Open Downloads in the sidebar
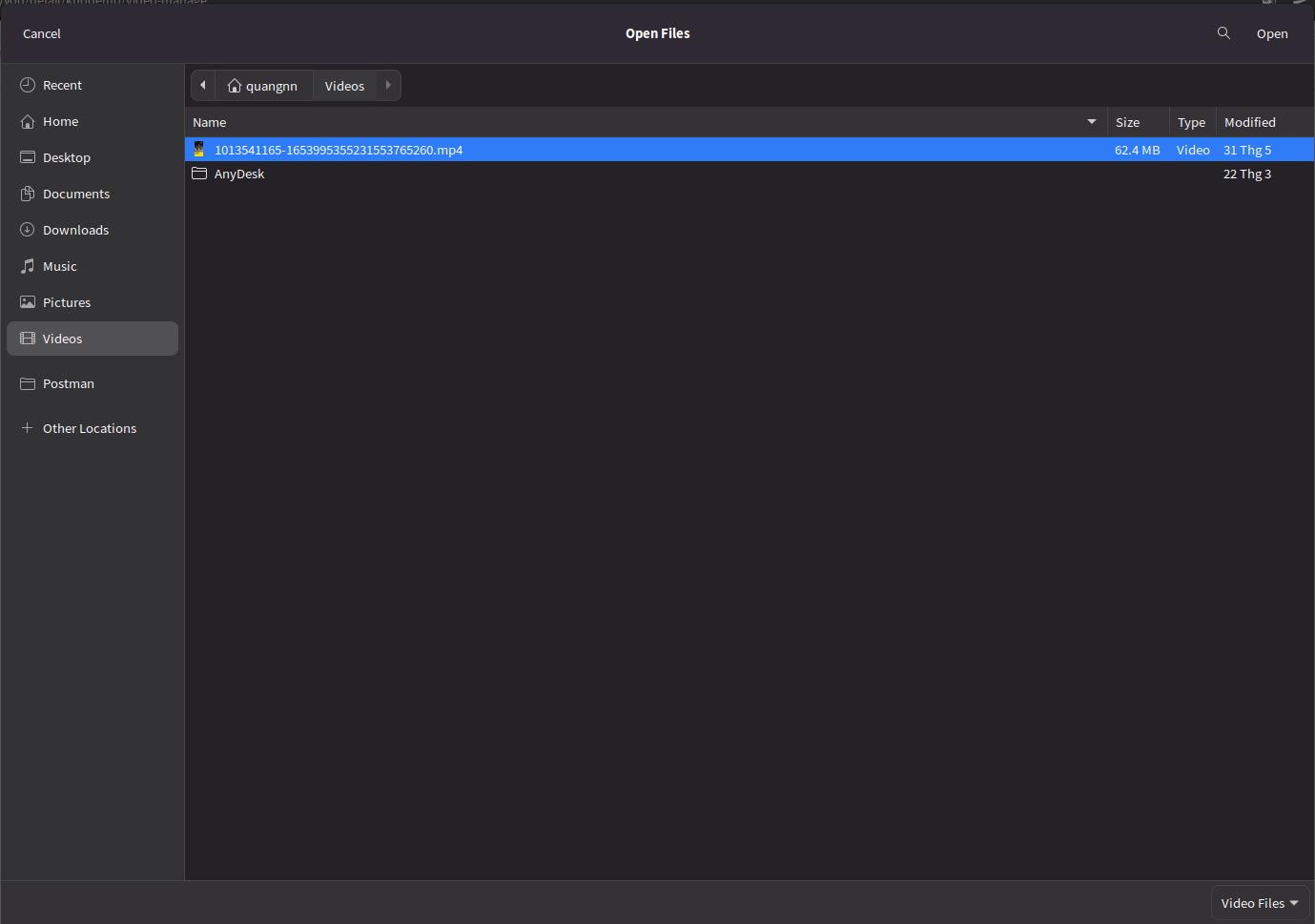This screenshot has height=924, width=1315. coord(92,230)
